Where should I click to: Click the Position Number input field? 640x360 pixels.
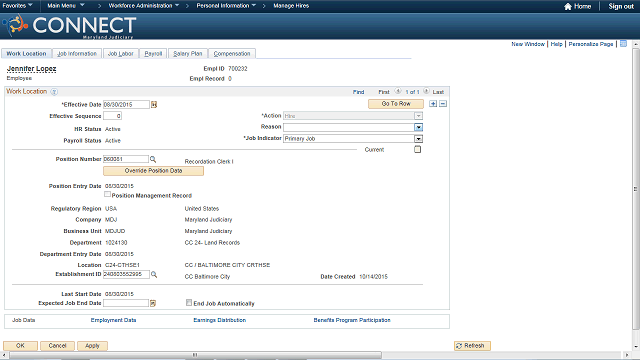click(126, 159)
